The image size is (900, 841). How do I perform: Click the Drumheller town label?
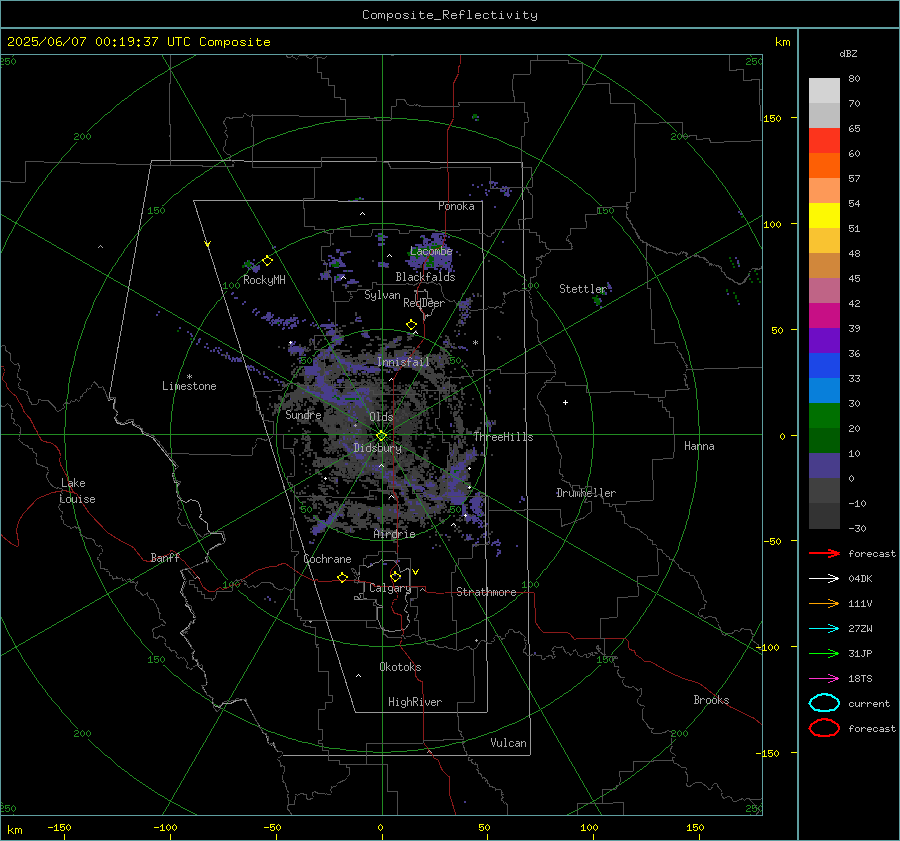tap(585, 493)
